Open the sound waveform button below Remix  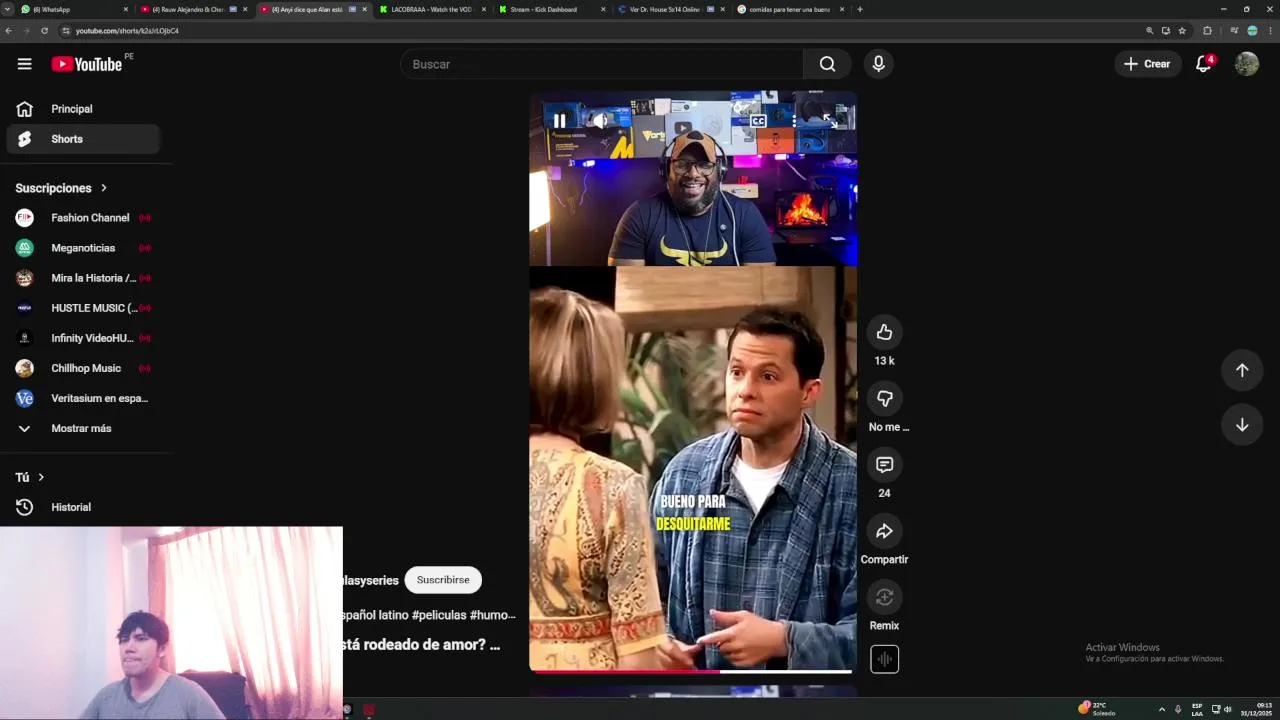884,660
